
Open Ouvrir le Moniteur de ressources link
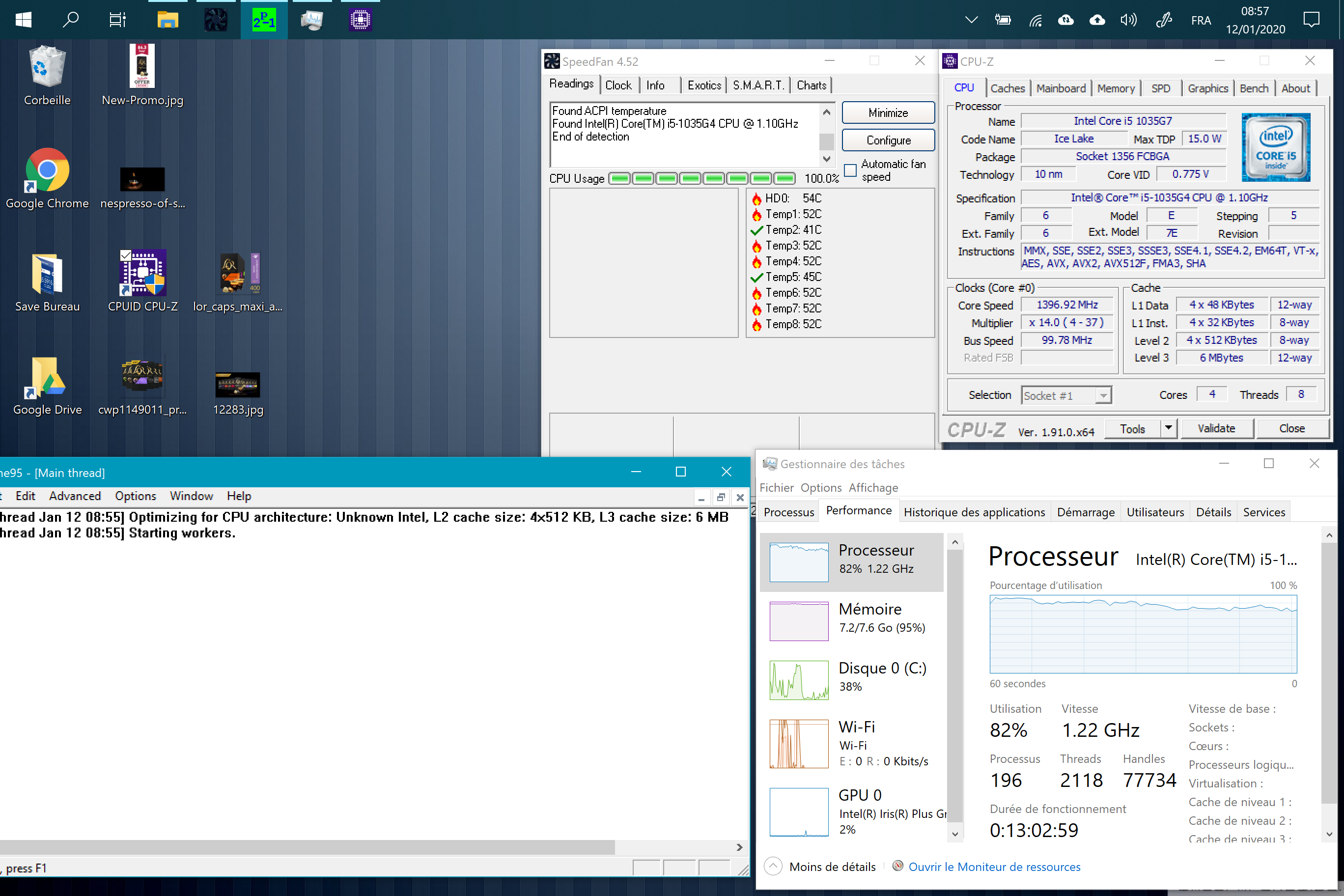(994, 867)
